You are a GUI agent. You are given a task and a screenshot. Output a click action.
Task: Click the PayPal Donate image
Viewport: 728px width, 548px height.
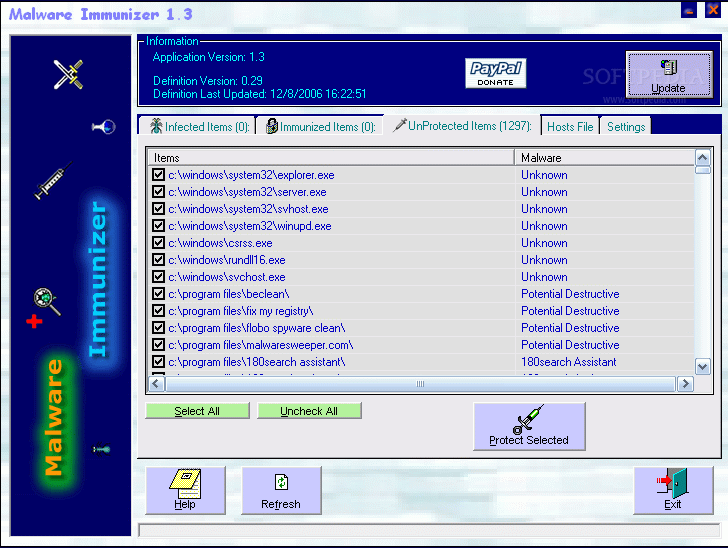click(x=496, y=73)
